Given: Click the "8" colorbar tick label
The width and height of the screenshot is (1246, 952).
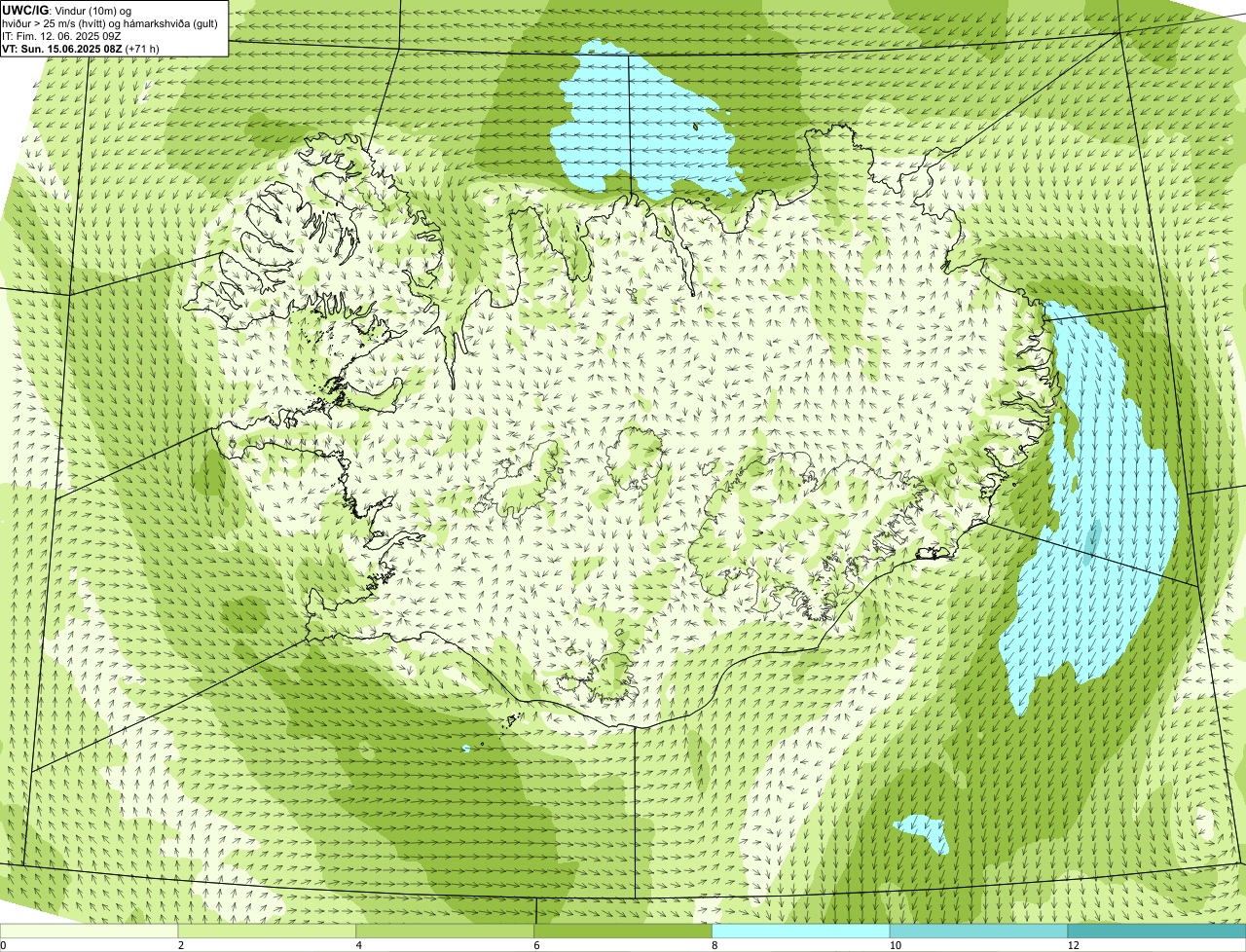Looking at the screenshot, I should pos(715,945).
